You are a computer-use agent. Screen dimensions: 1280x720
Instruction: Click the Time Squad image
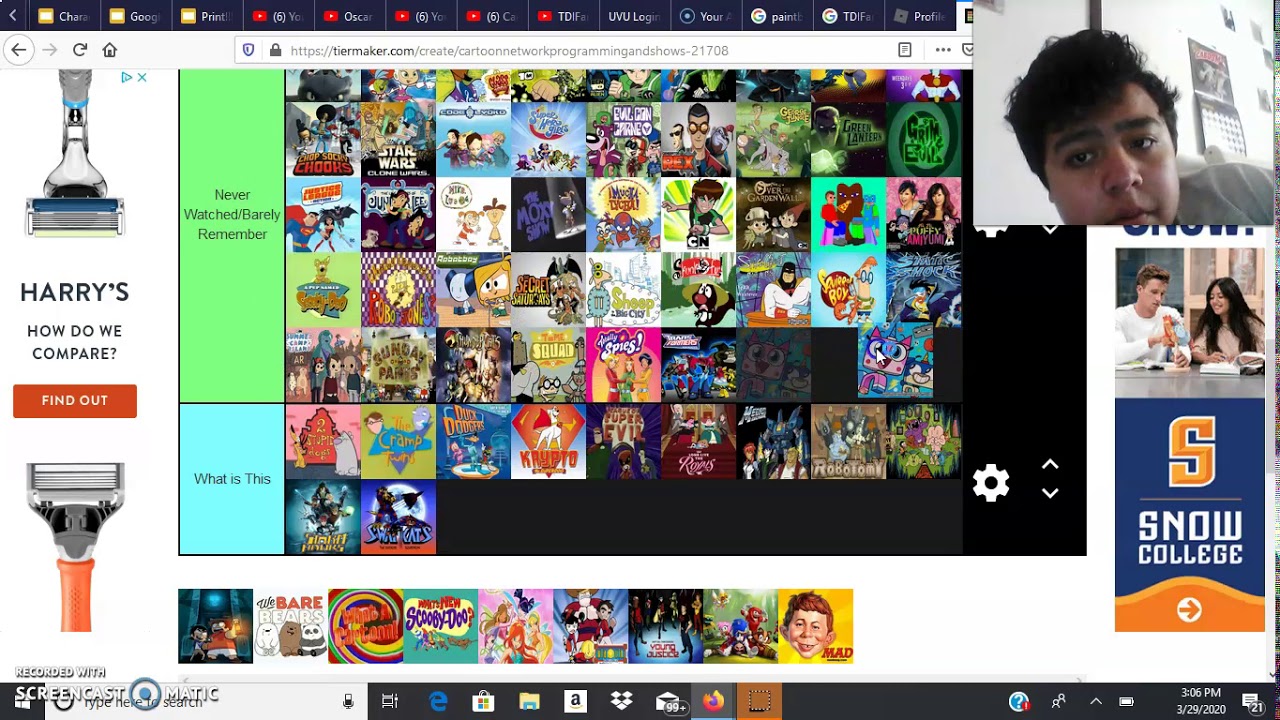point(548,365)
